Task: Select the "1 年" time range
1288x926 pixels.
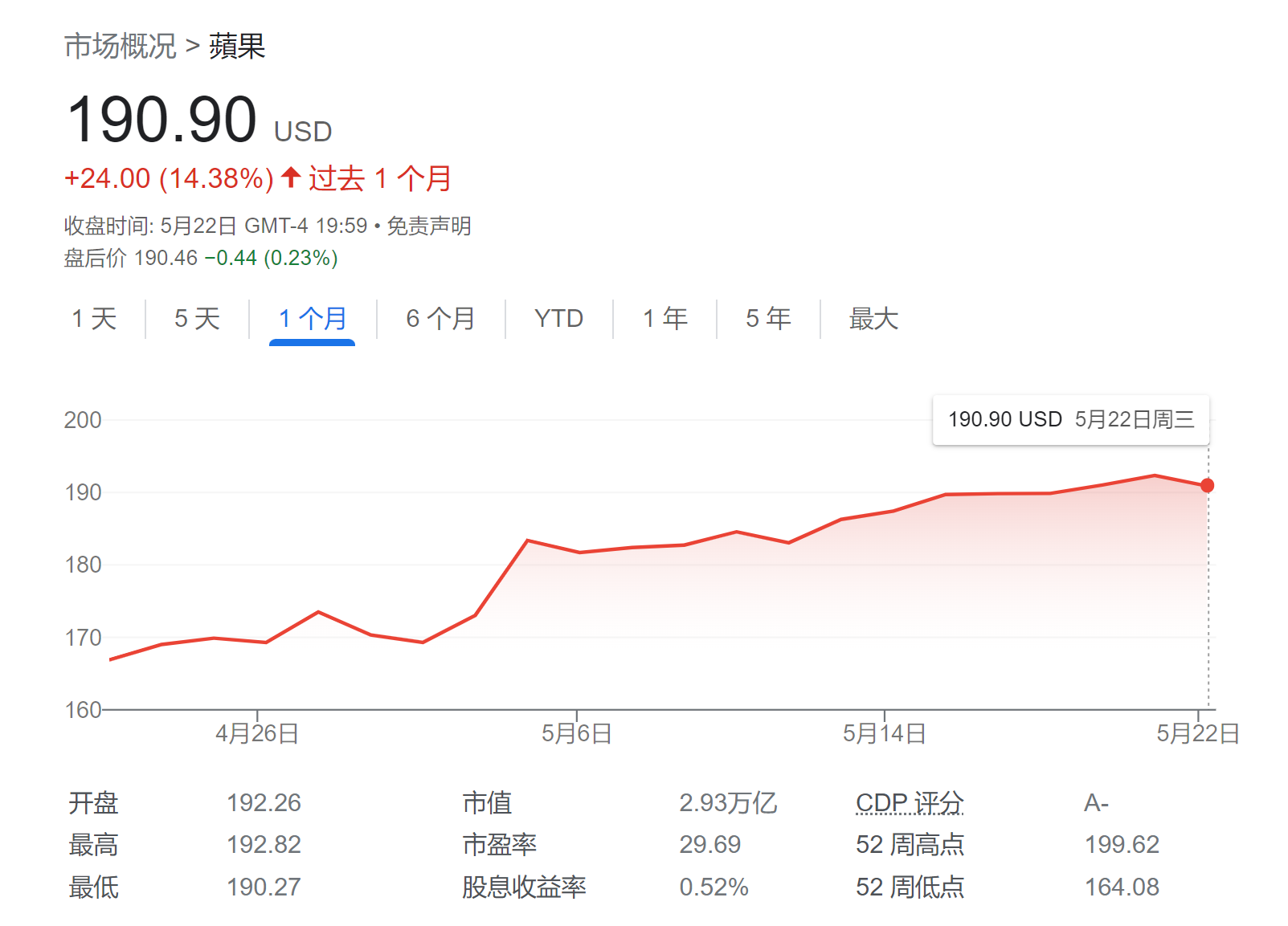Action: coord(663,319)
